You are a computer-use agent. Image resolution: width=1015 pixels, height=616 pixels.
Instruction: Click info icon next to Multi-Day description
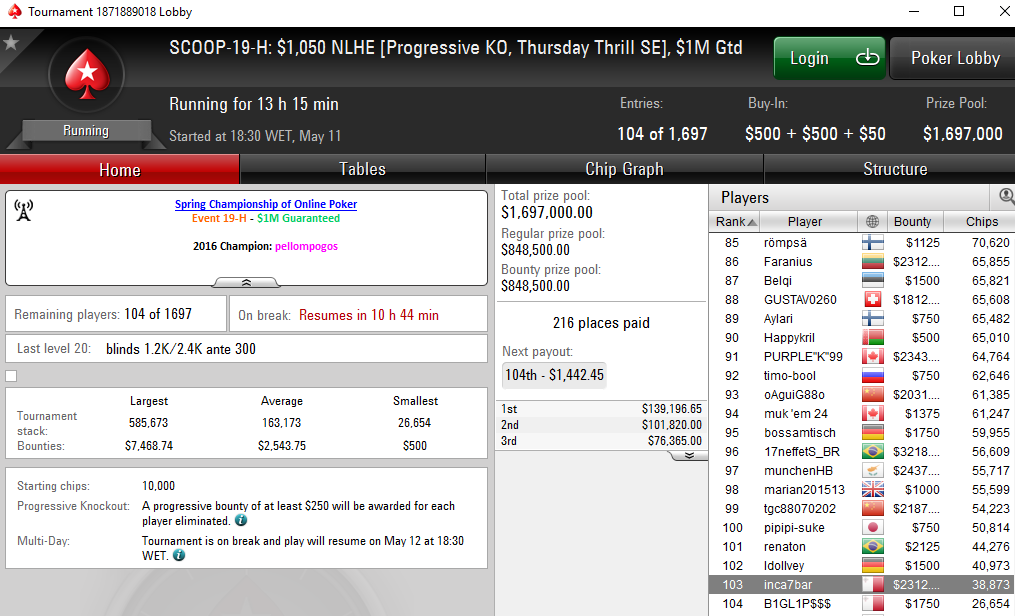179,555
